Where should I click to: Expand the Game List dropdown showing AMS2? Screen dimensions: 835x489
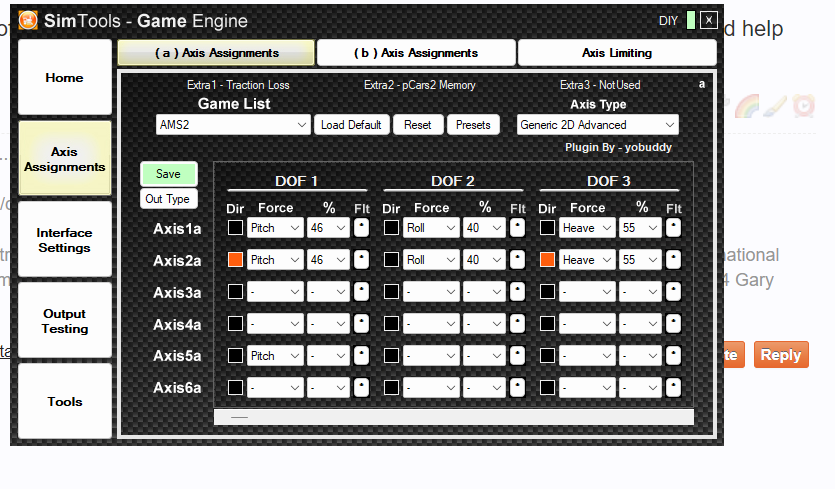pos(233,125)
